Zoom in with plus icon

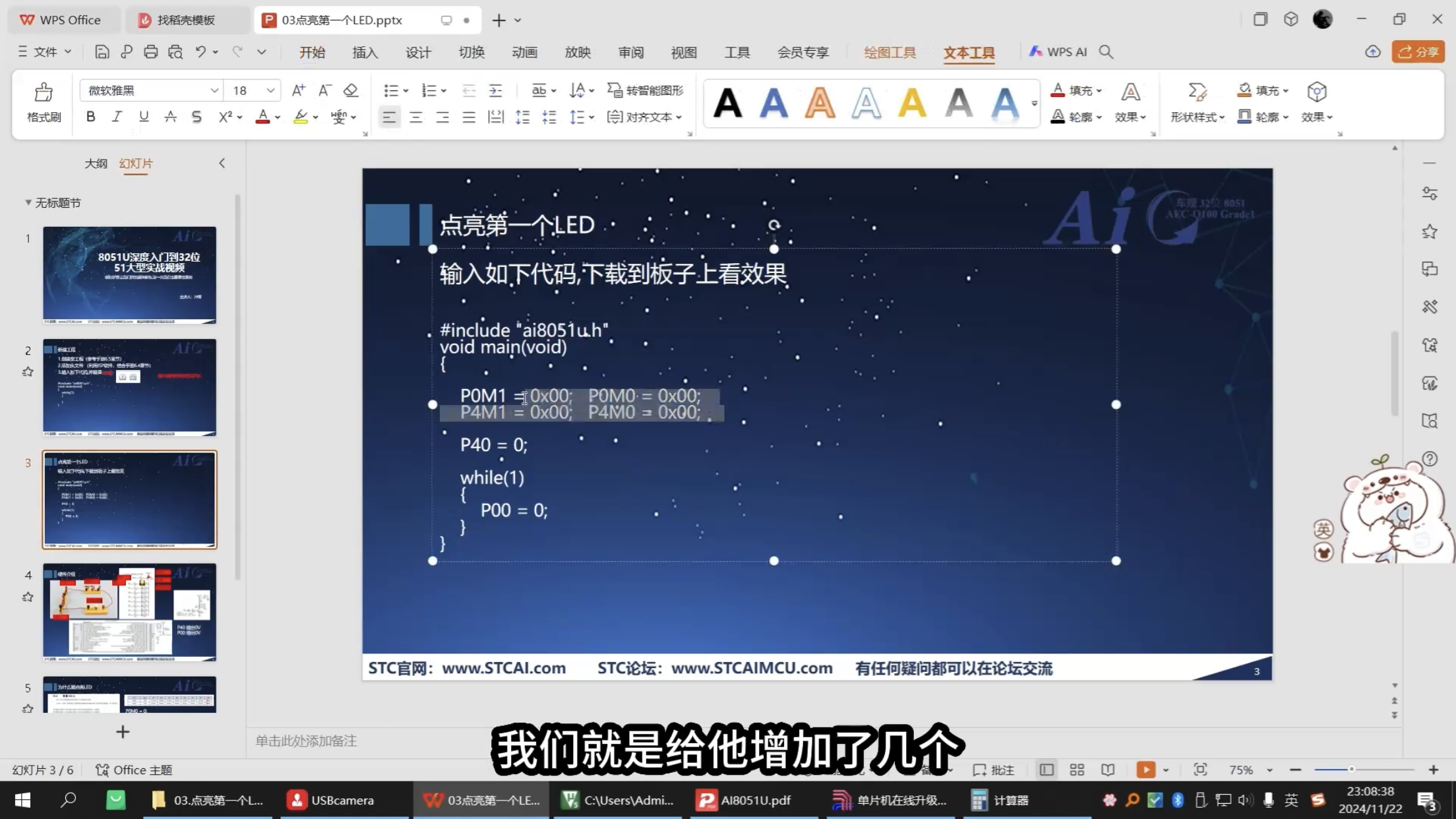(x=1434, y=770)
